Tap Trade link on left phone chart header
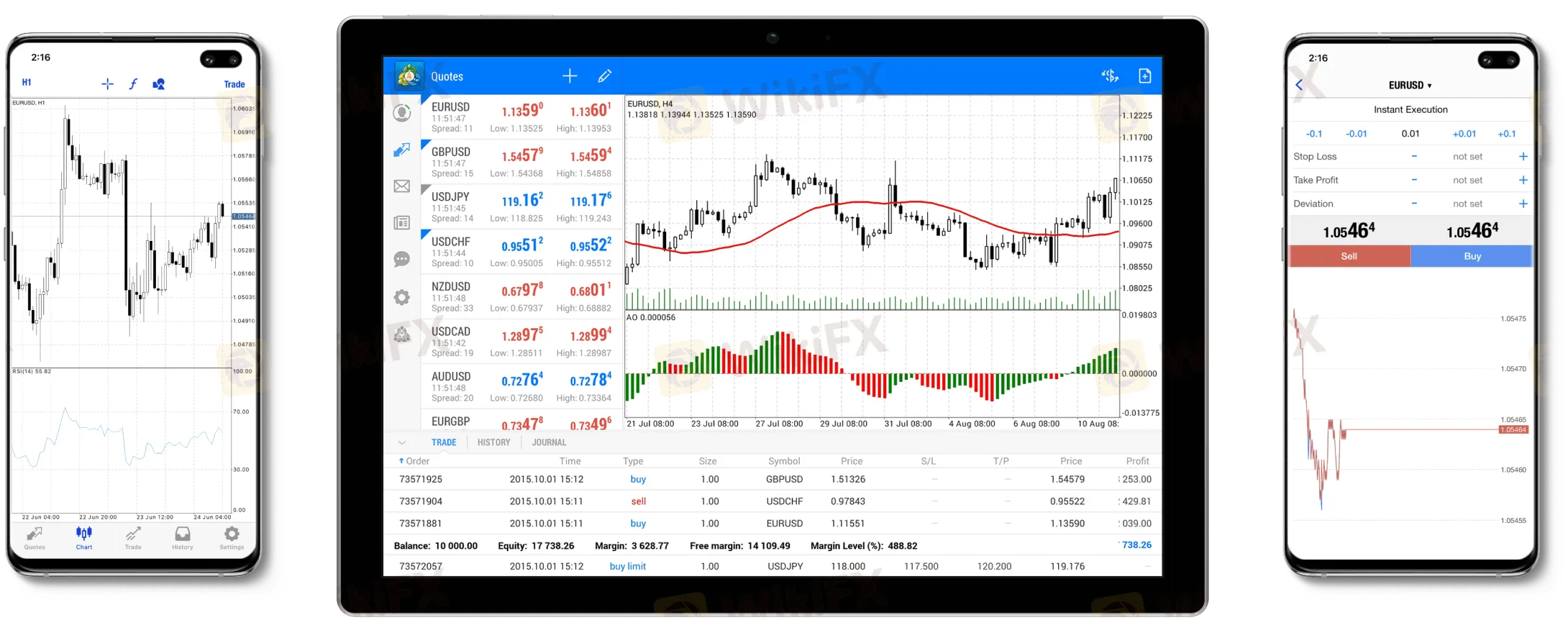Viewport: 1568px width, 633px height. [x=234, y=84]
